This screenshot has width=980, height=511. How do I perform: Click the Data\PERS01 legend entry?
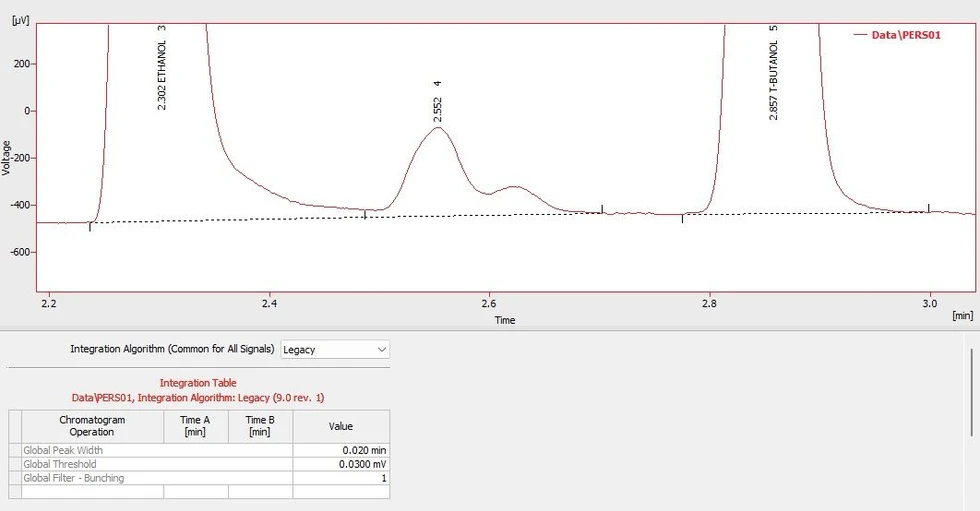905,34
